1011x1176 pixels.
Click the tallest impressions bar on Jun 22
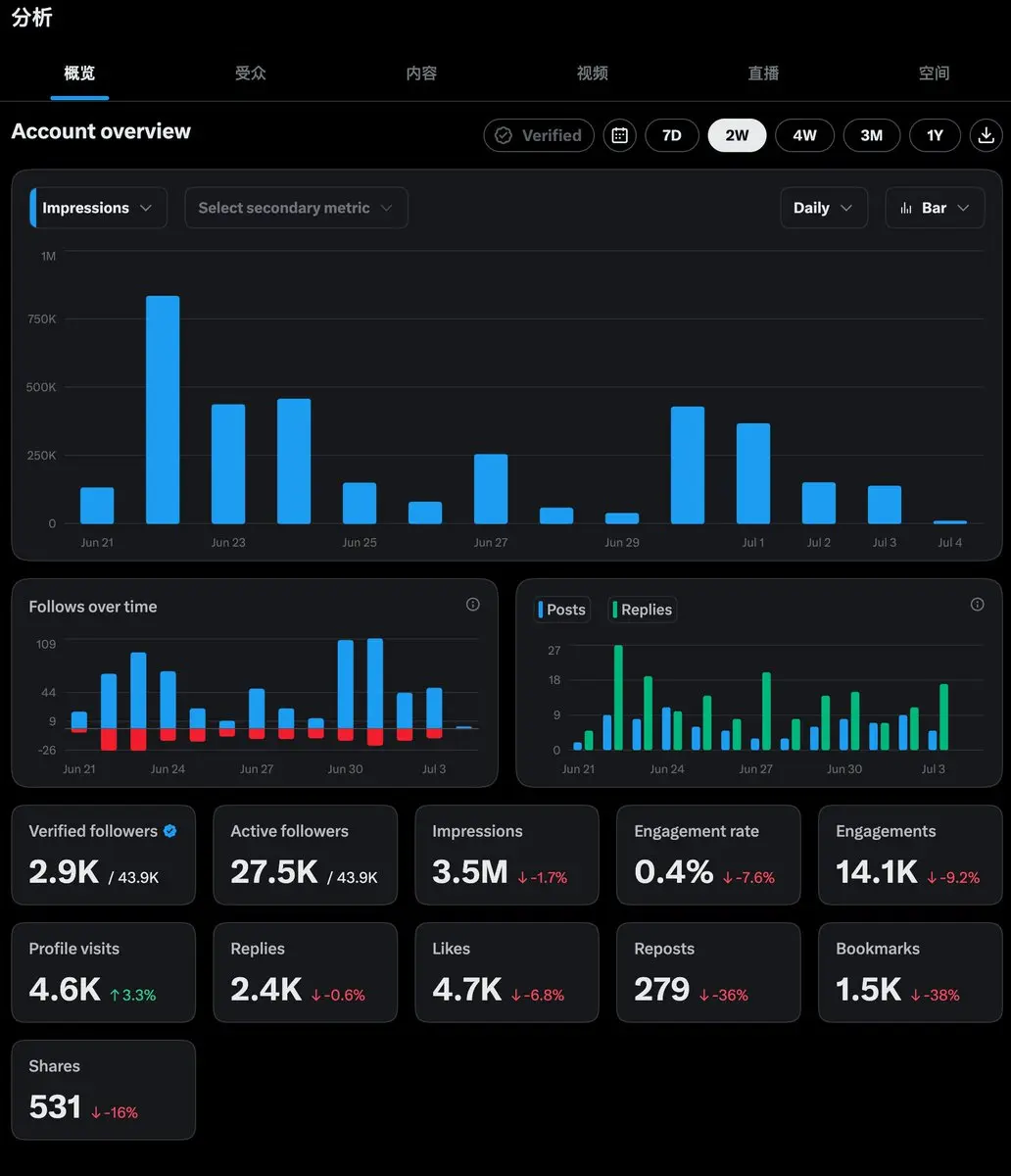[x=163, y=410]
